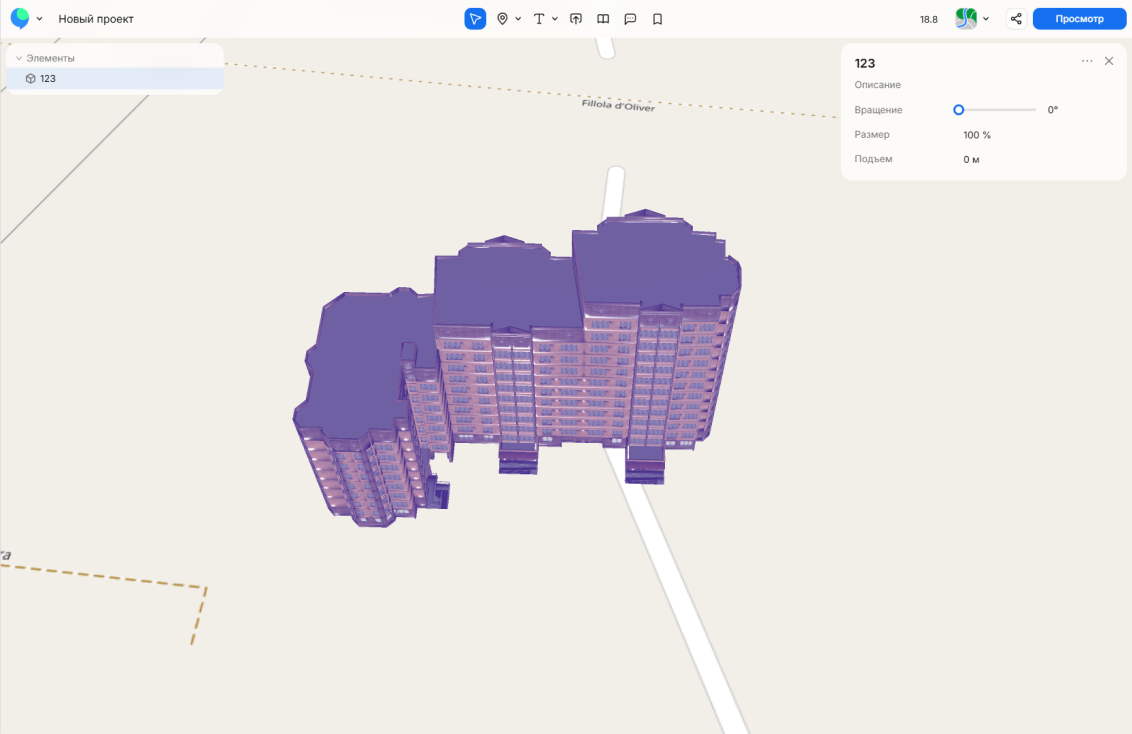
Task: Click the share icon button
Action: tap(1016, 19)
